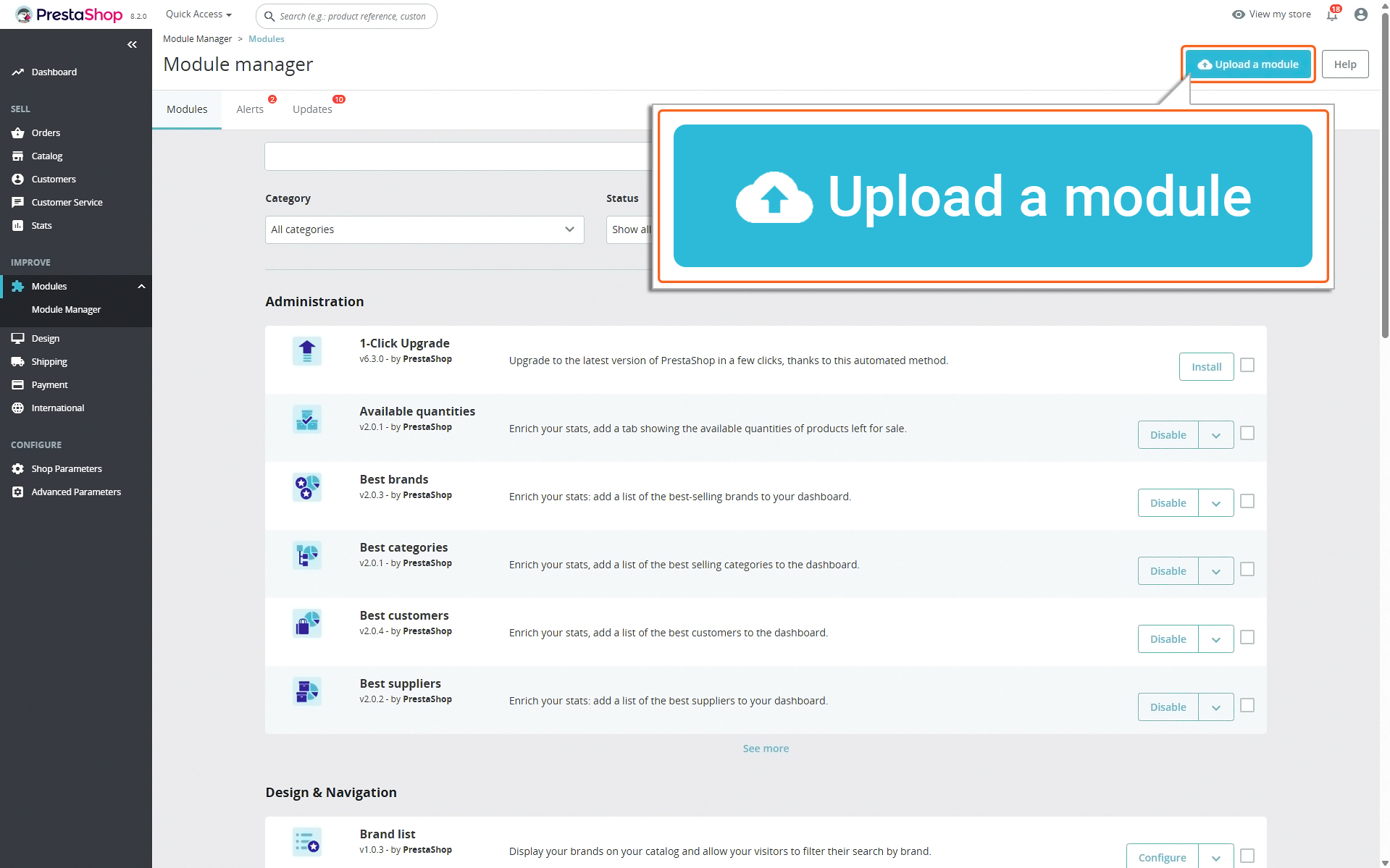Disable the Available quantities module
The width and height of the screenshot is (1390, 868).
[x=1168, y=435]
